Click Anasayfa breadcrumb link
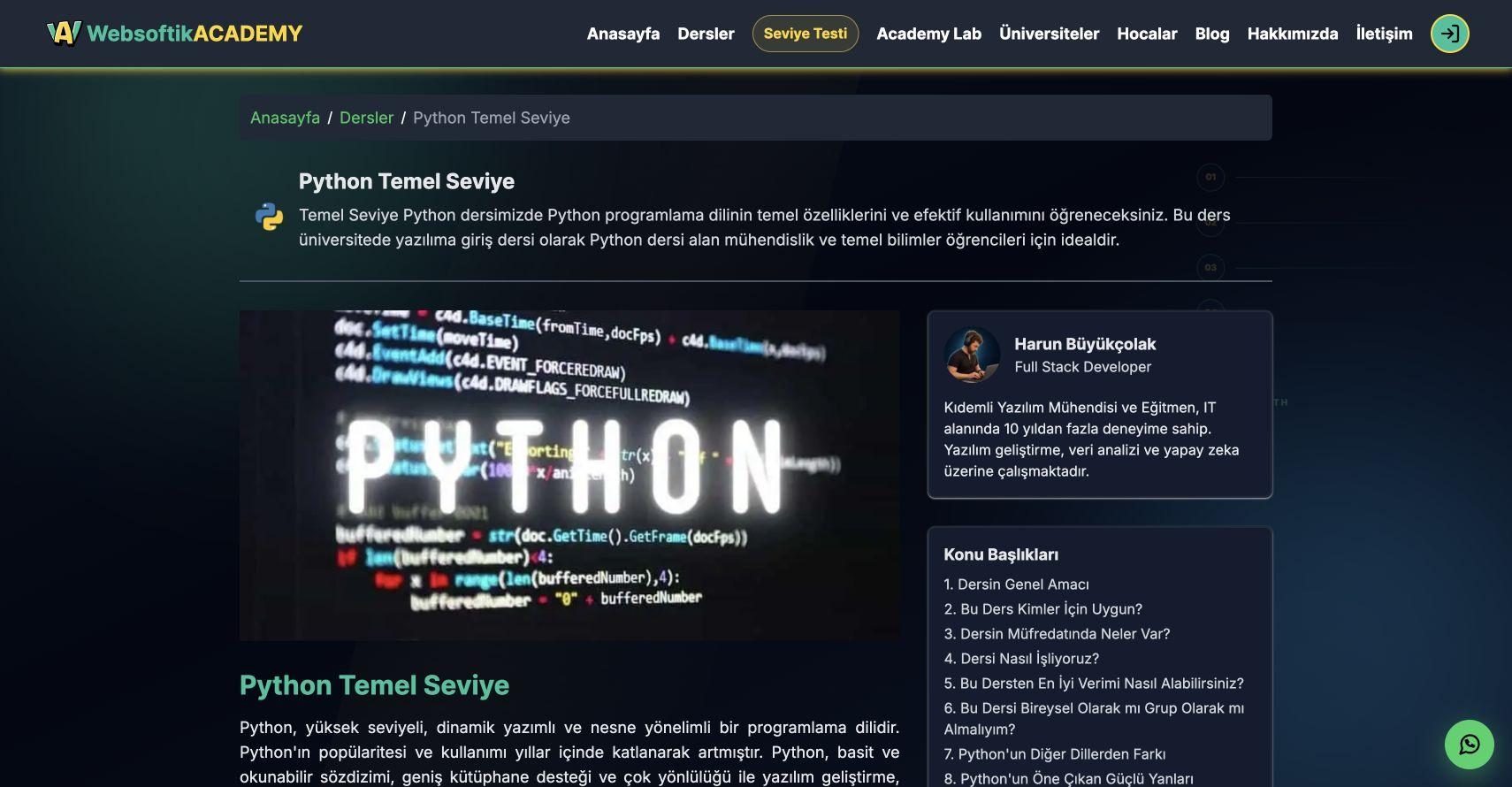This screenshot has width=1512, height=787. pyautogui.click(x=285, y=118)
